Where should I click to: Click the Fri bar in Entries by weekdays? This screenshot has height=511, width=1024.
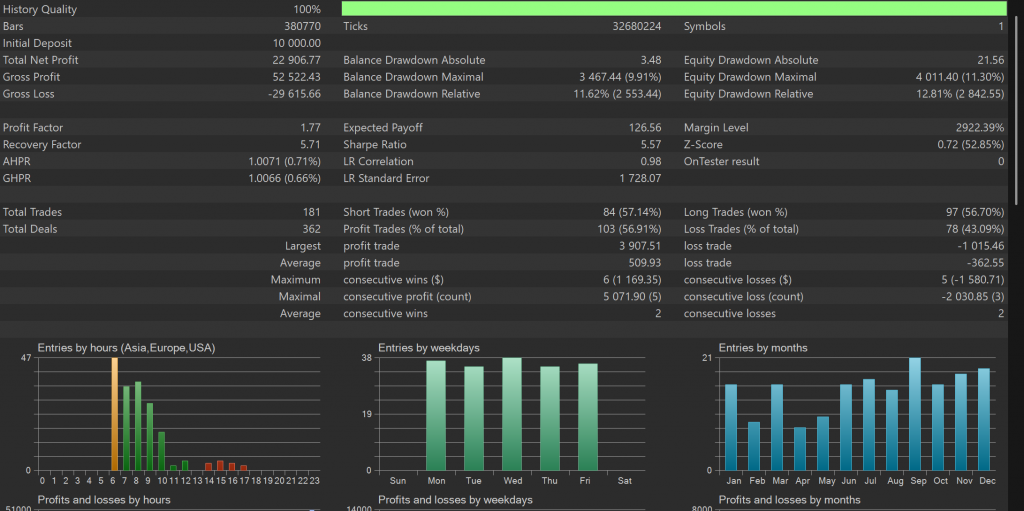587,416
